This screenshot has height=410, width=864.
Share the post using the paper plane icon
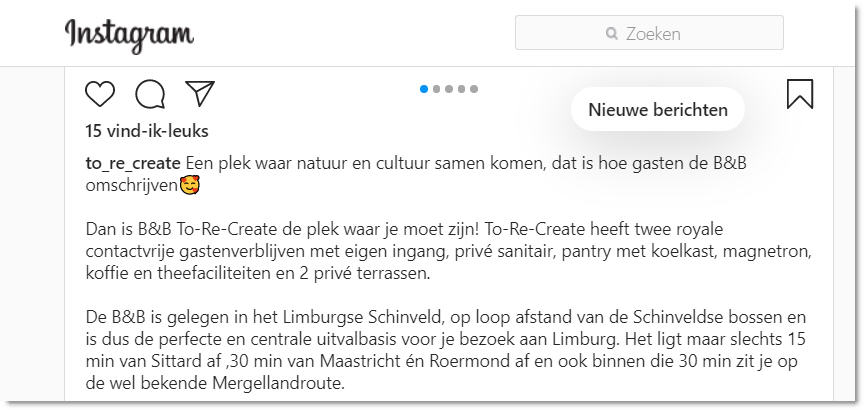(199, 94)
